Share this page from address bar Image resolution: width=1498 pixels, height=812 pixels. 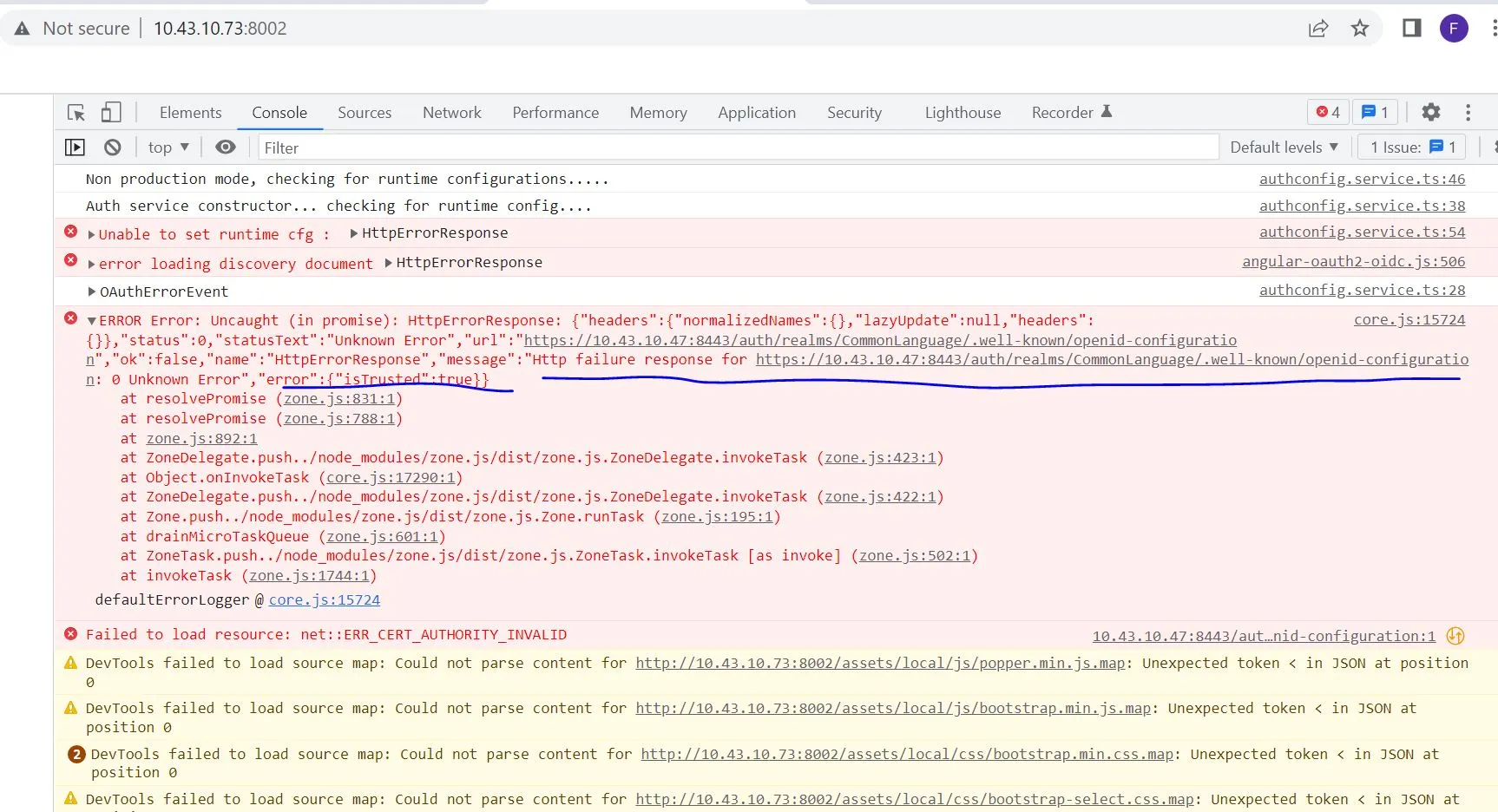1318,29
